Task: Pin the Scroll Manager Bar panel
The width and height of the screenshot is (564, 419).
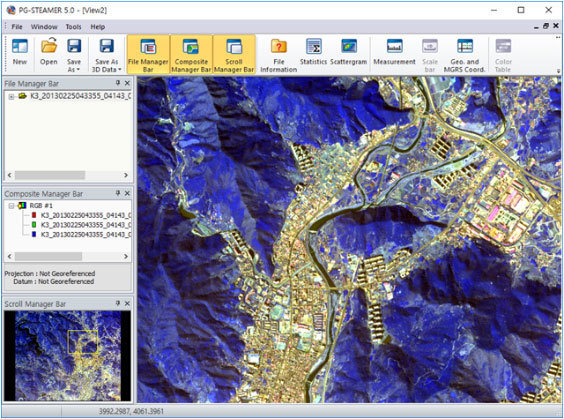Action: click(x=118, y=304)
